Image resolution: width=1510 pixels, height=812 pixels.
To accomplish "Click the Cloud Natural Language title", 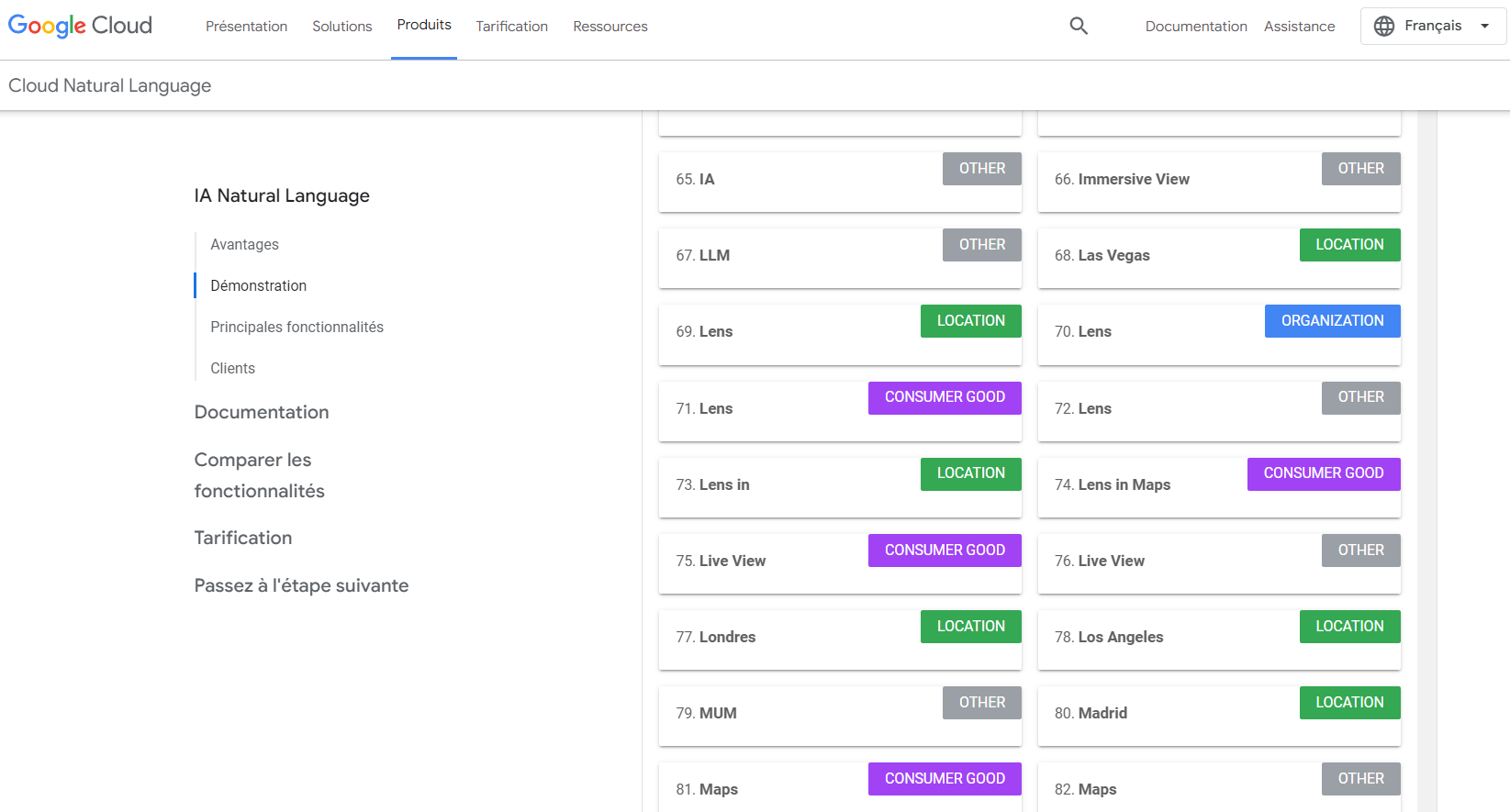I will pos(109,85).
